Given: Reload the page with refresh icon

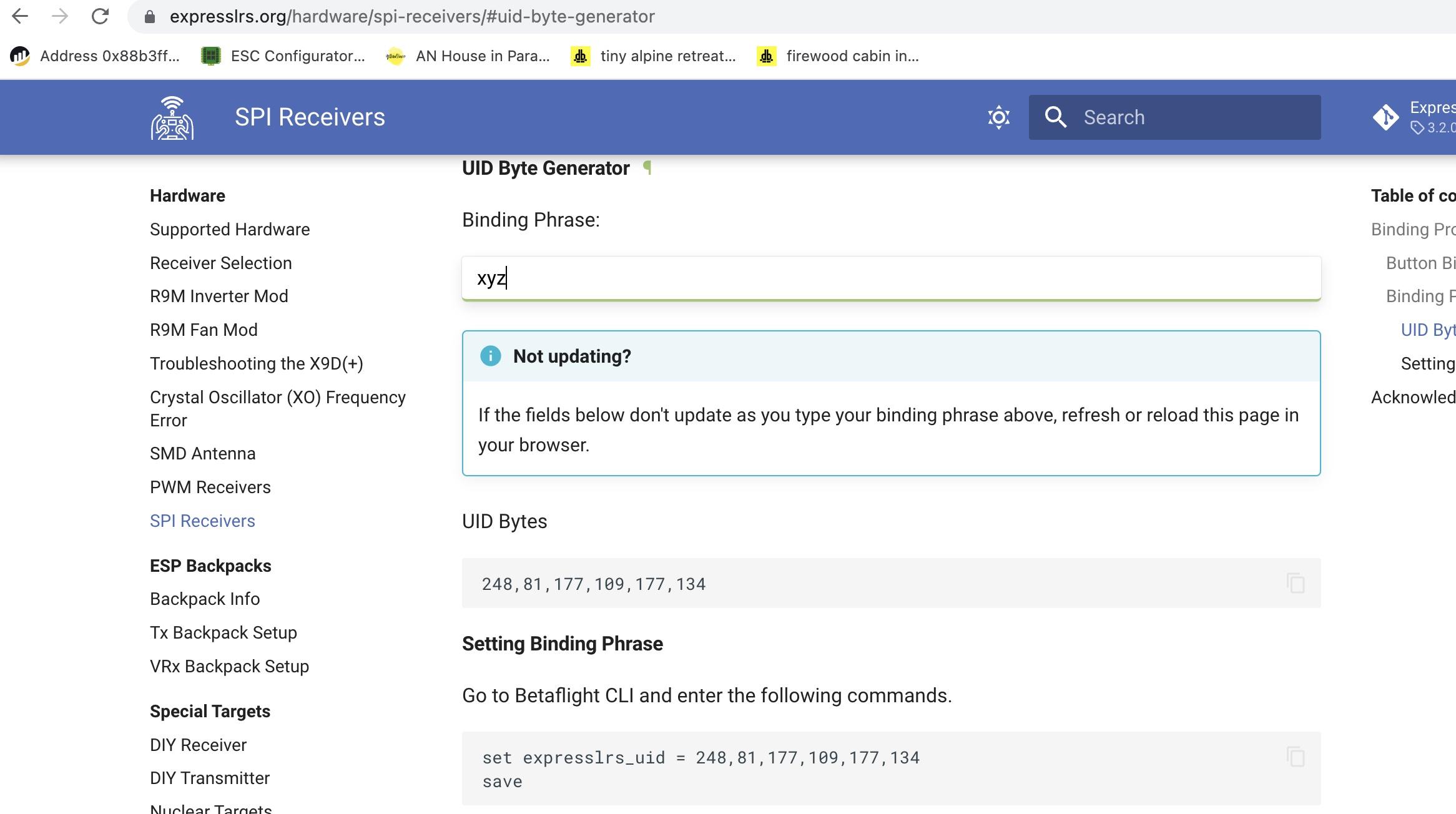Looking at the screenshot, I should pos(100,16).
